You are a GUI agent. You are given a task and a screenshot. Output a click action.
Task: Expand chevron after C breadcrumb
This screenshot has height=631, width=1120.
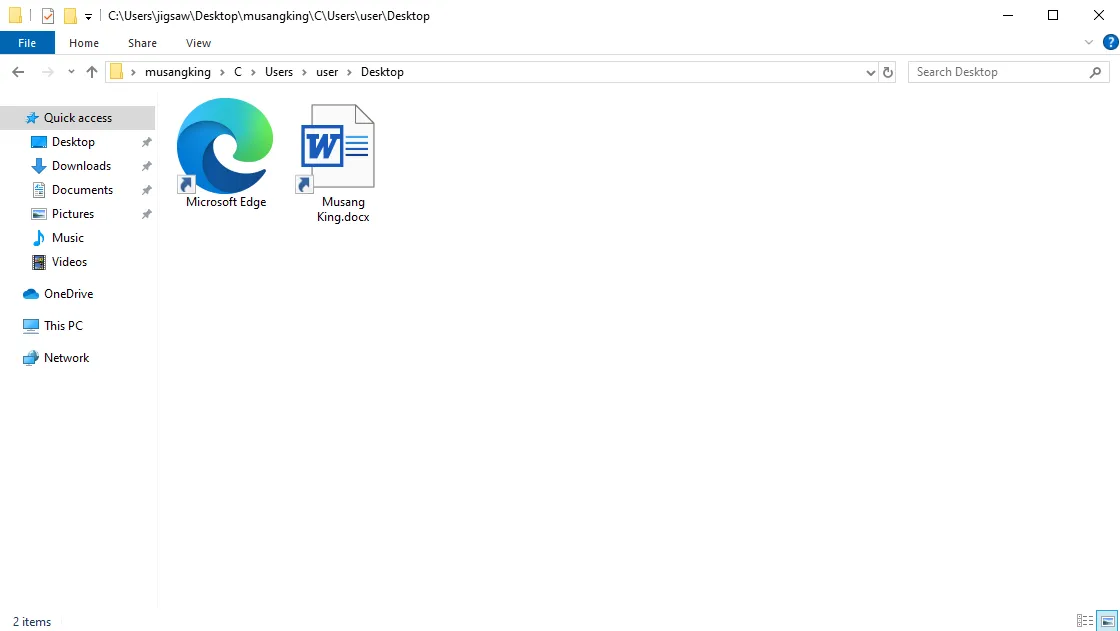tap(253, 72)
